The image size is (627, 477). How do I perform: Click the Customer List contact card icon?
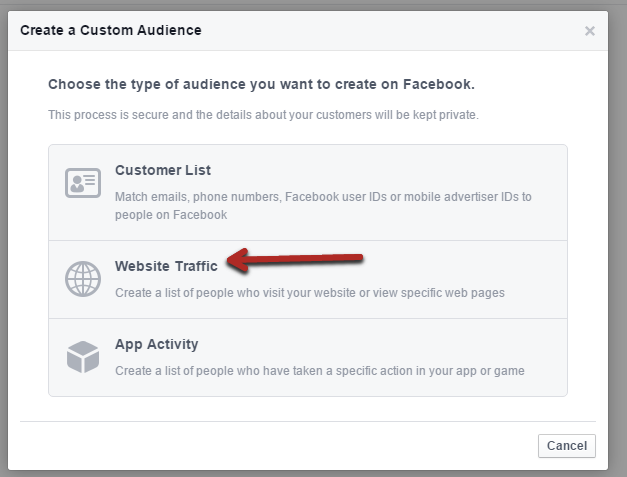[x=82, y=183]
